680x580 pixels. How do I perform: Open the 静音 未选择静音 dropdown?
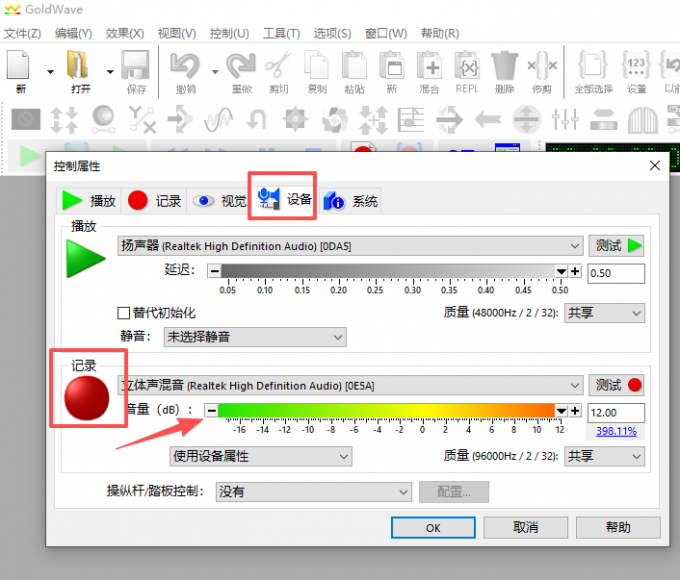point(254,337)
